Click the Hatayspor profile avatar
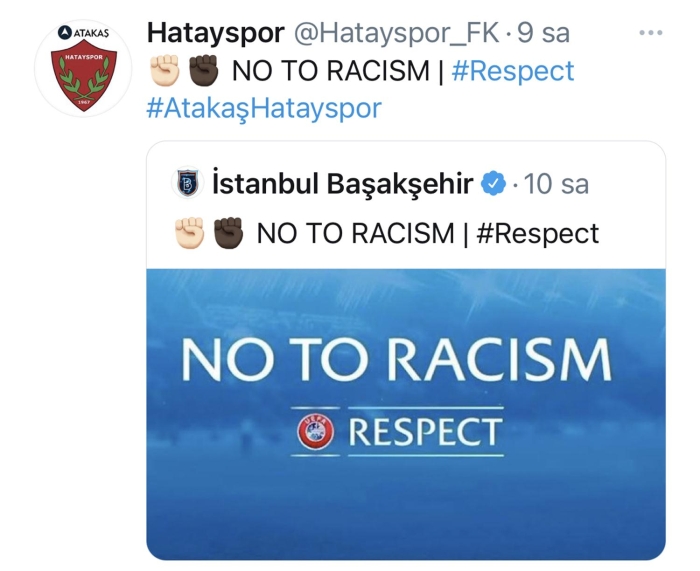 coord(84,68)
